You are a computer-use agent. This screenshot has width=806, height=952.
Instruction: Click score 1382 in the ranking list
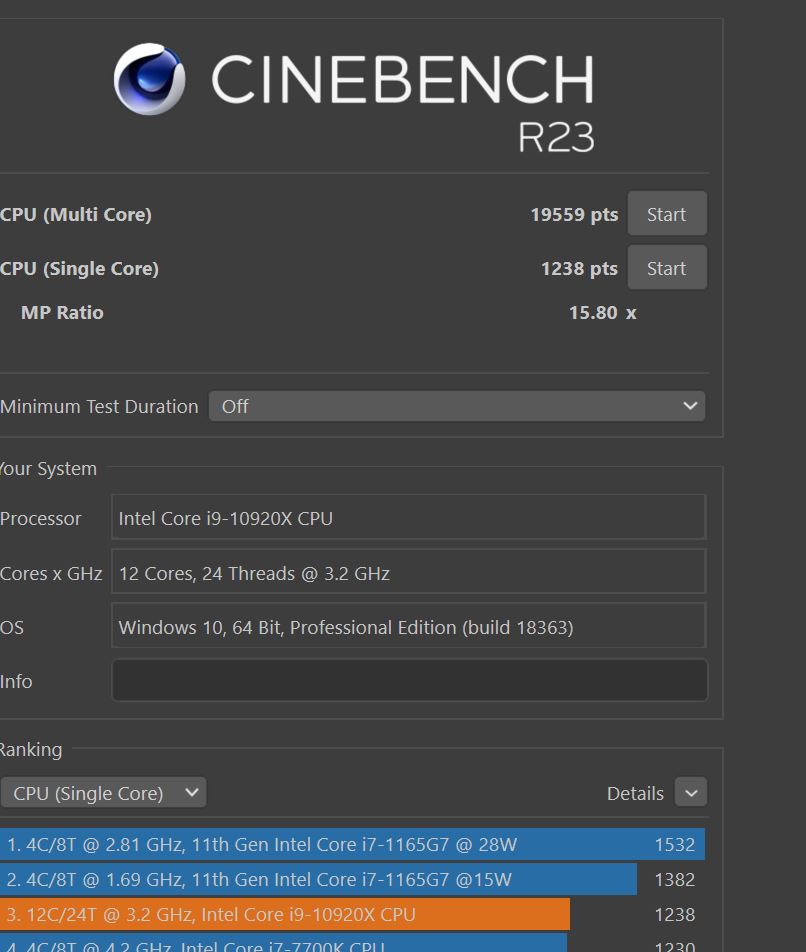674,879
